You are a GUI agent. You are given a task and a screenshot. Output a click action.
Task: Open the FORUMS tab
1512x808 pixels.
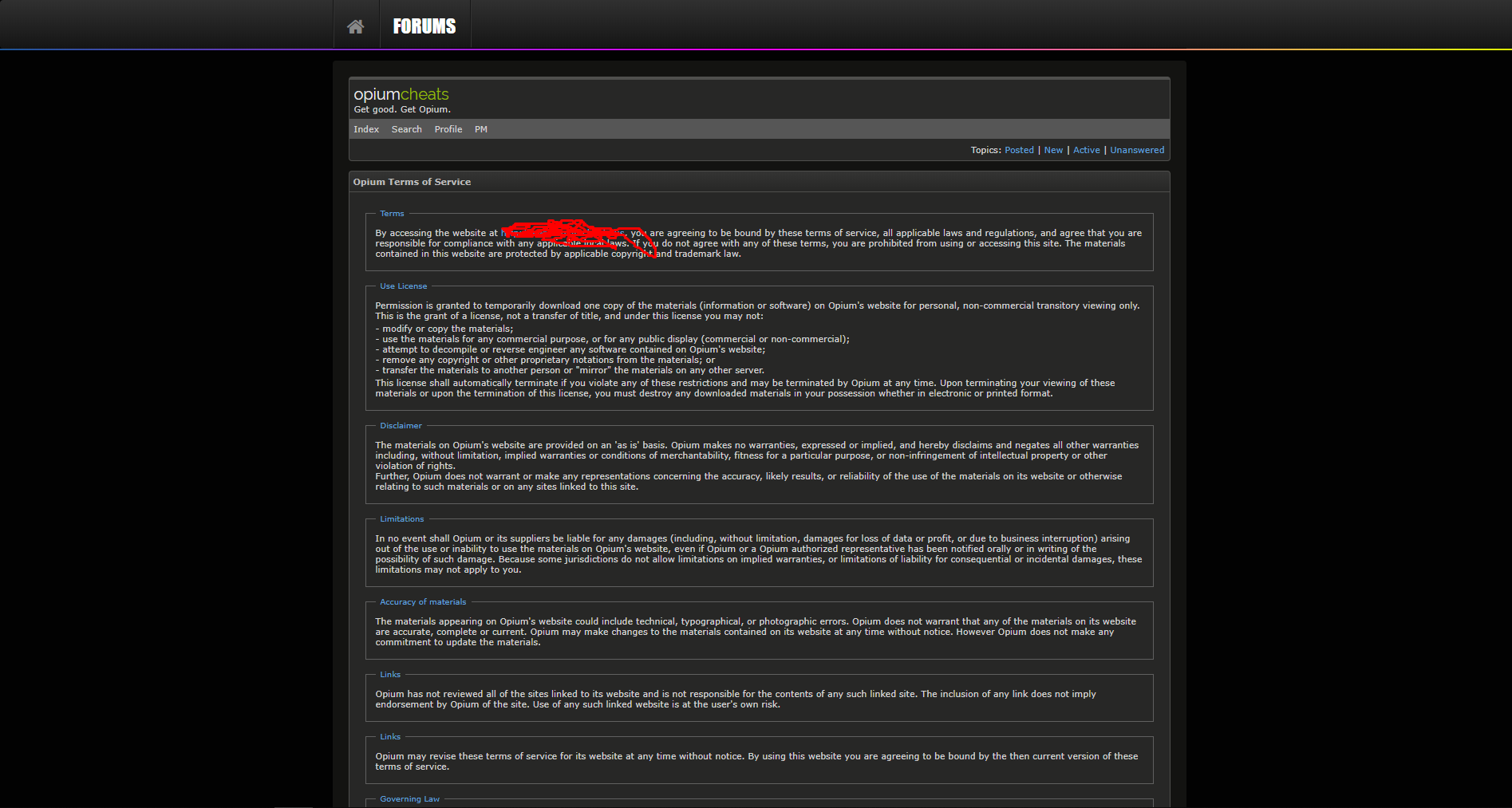tap(424, 26)
